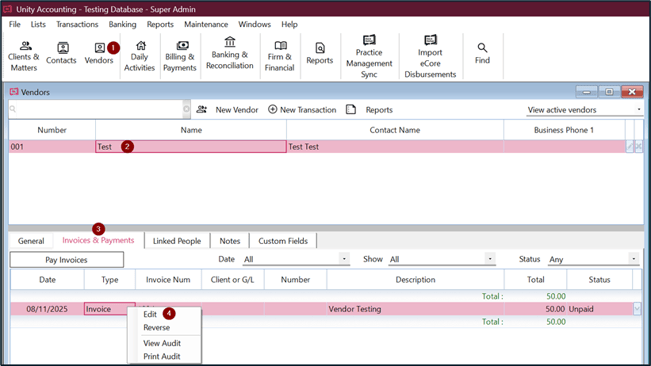Click the New Transaction button label
Screen dimensions: 651x366
308,110
